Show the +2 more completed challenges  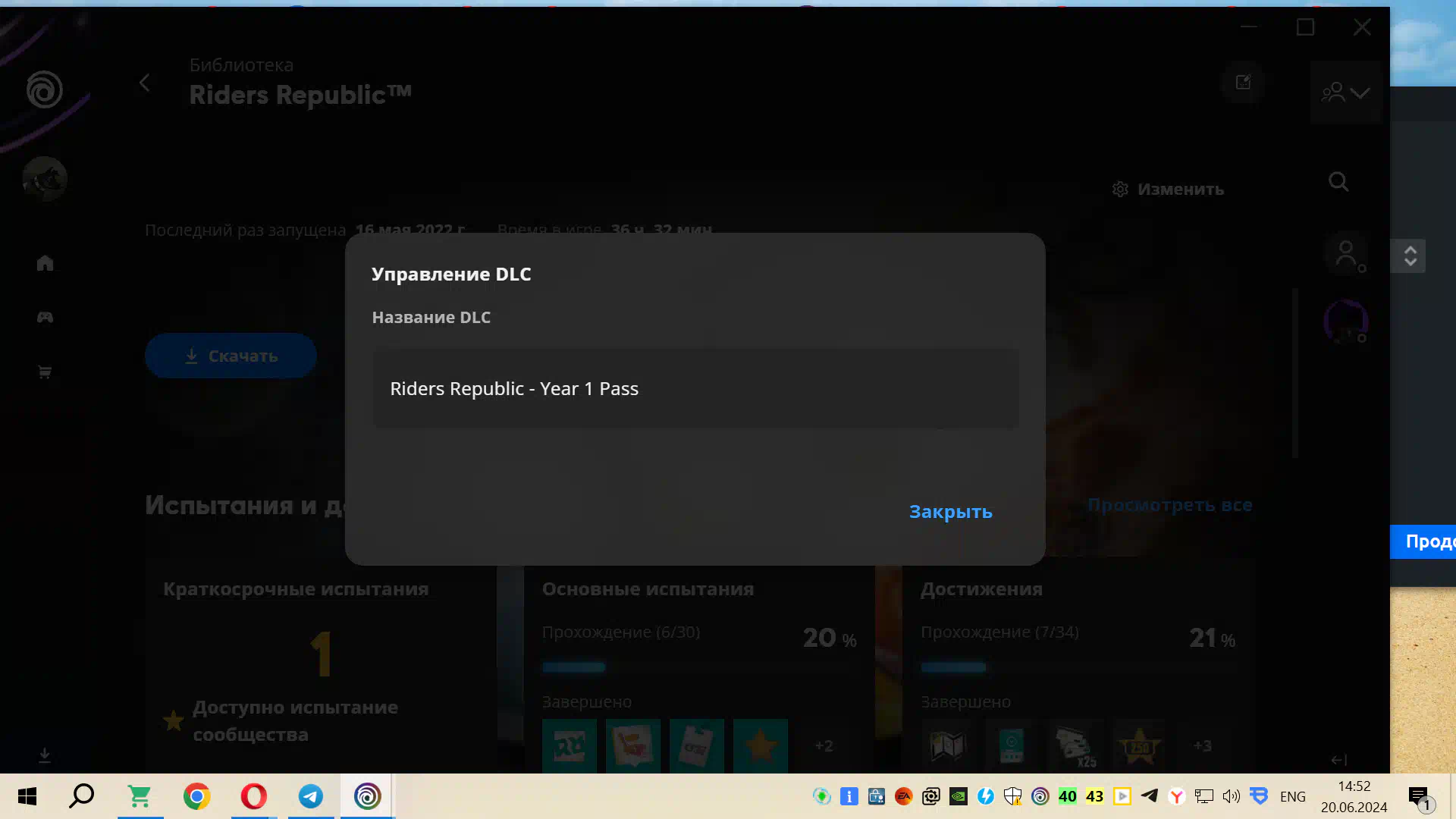[x=824, y=746]
